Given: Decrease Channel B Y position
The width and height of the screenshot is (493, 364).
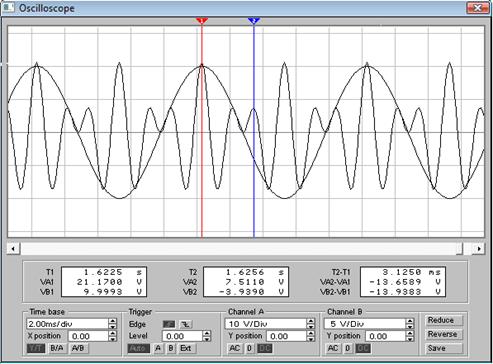Looking at the screenshot, I should point(410,339).
